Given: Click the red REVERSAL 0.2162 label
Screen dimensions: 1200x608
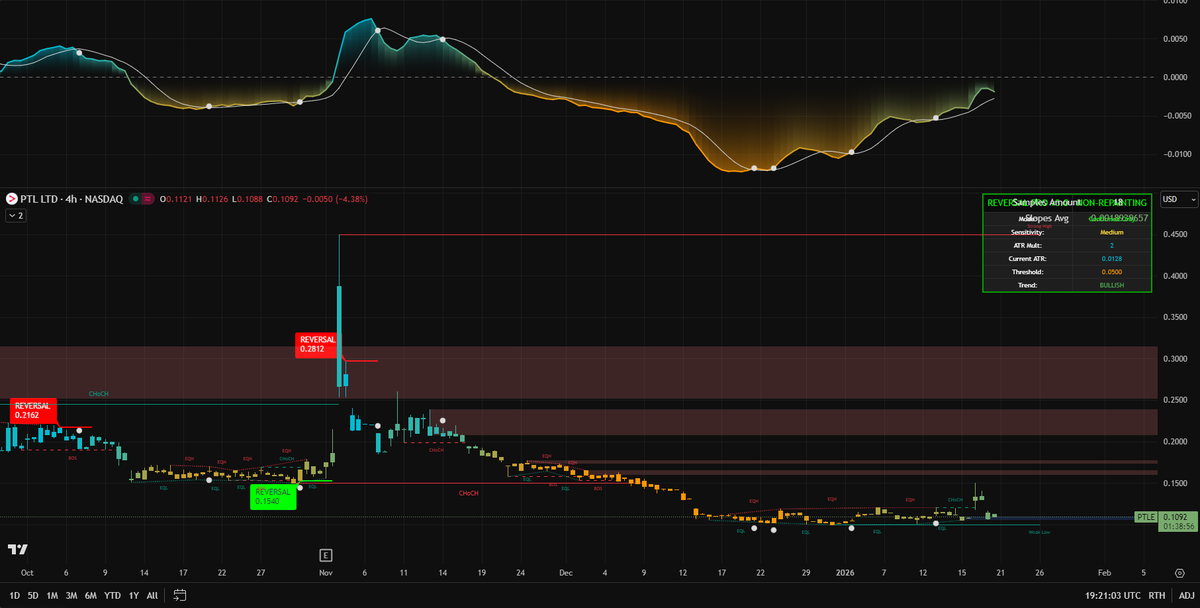Looking at the screenshot, I should (x=34, y=410).
